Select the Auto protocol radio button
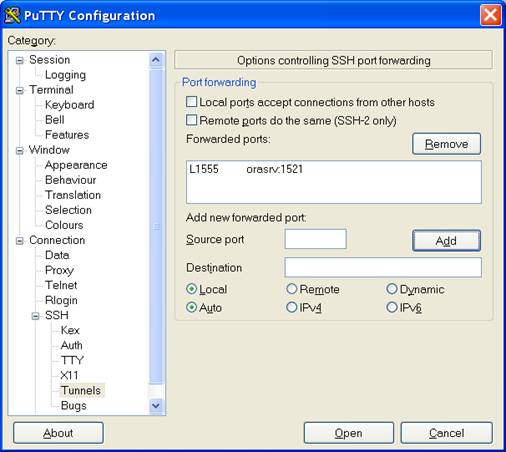The height and width of the screenshot is (452, 506). click(191, 307)
